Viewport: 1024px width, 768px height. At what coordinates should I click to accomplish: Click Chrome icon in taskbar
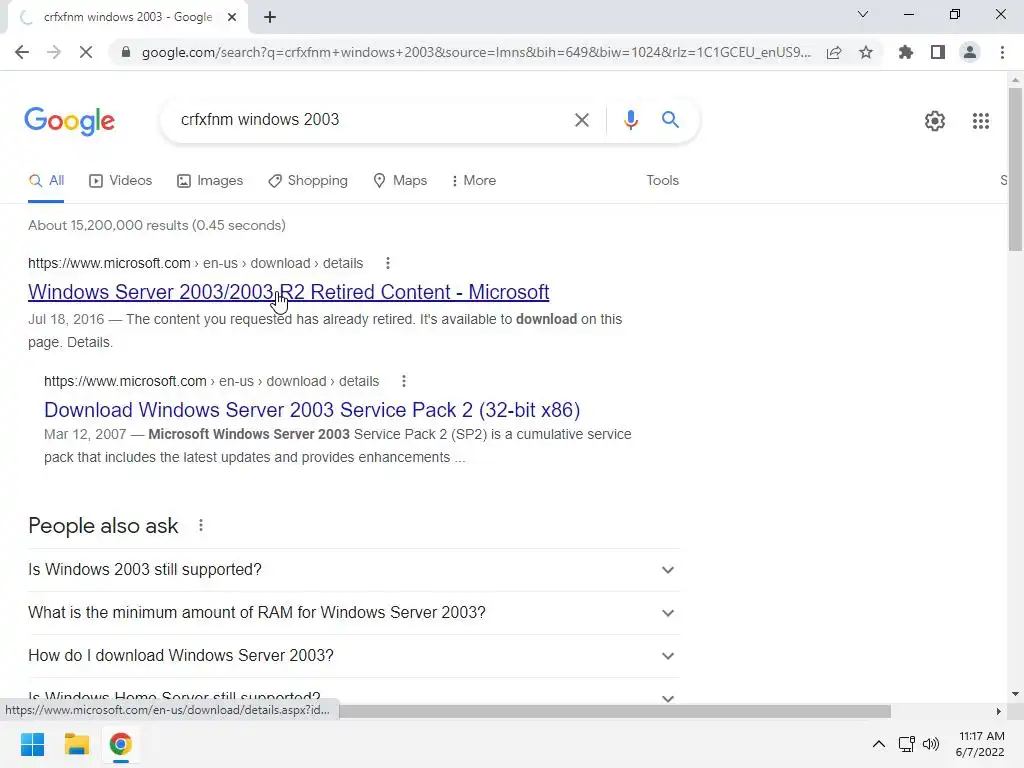(x=120, y=744)
